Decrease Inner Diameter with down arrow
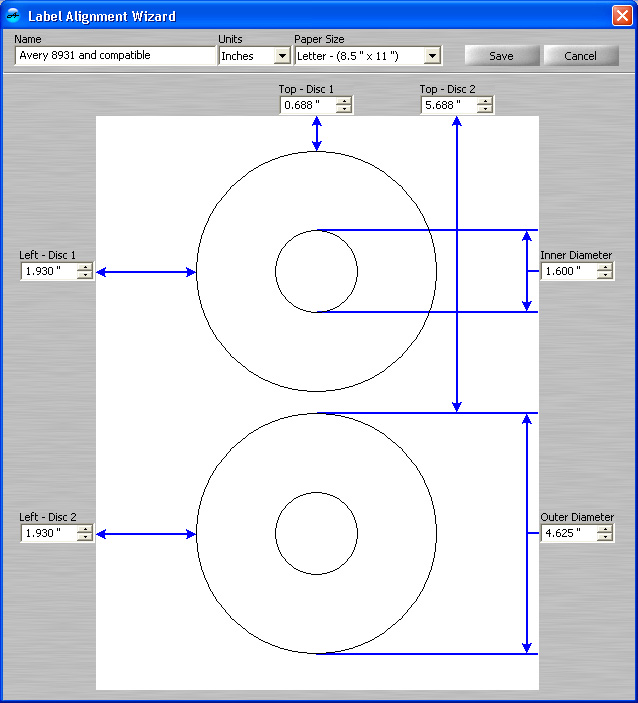Viewport: 638px width, 703px height. coord(605,275)
